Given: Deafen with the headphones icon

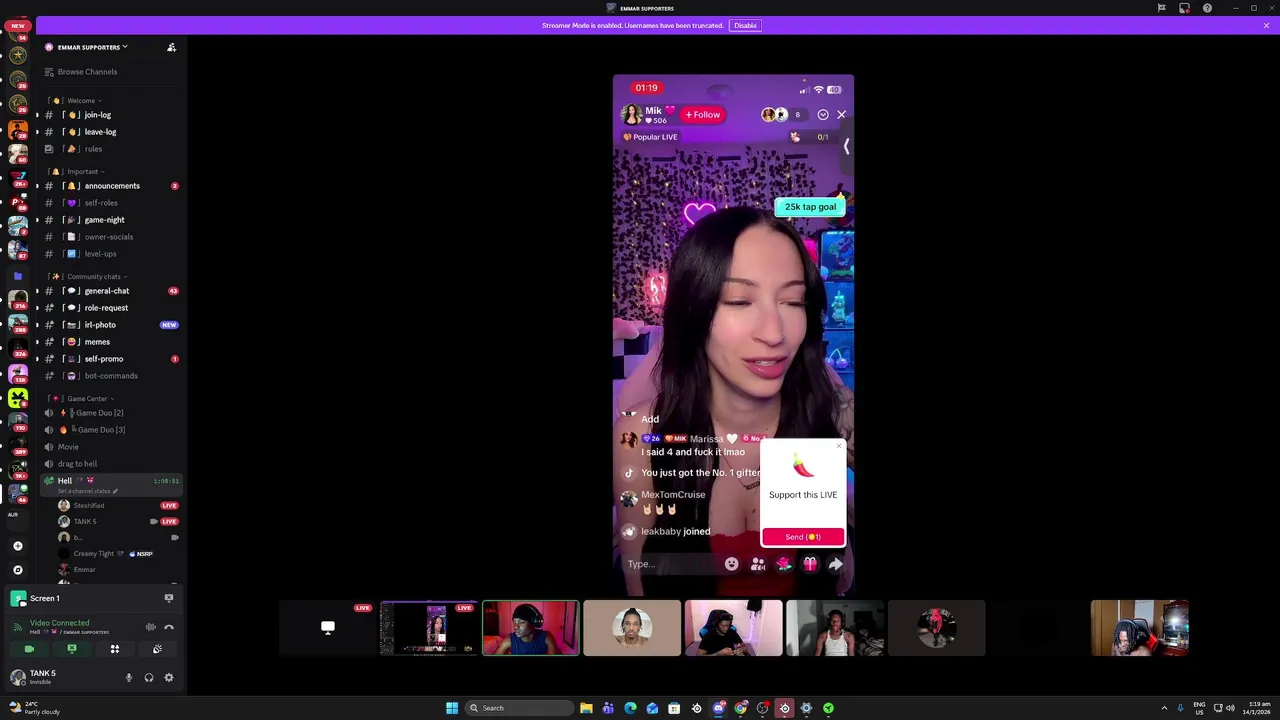Looking at the screenshot, I should click(149, 678).
